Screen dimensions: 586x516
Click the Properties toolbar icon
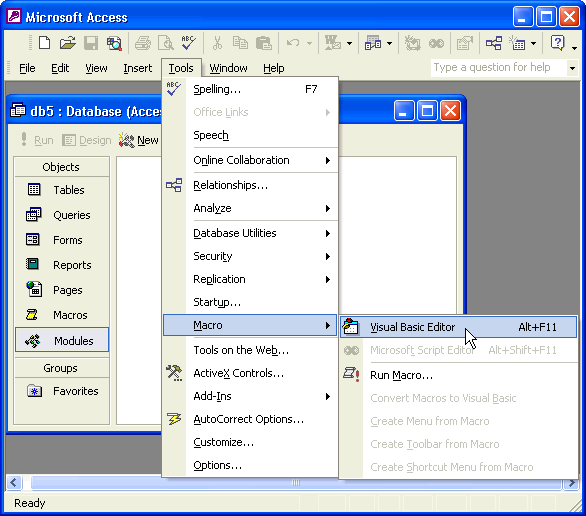[x=465, y=43]
